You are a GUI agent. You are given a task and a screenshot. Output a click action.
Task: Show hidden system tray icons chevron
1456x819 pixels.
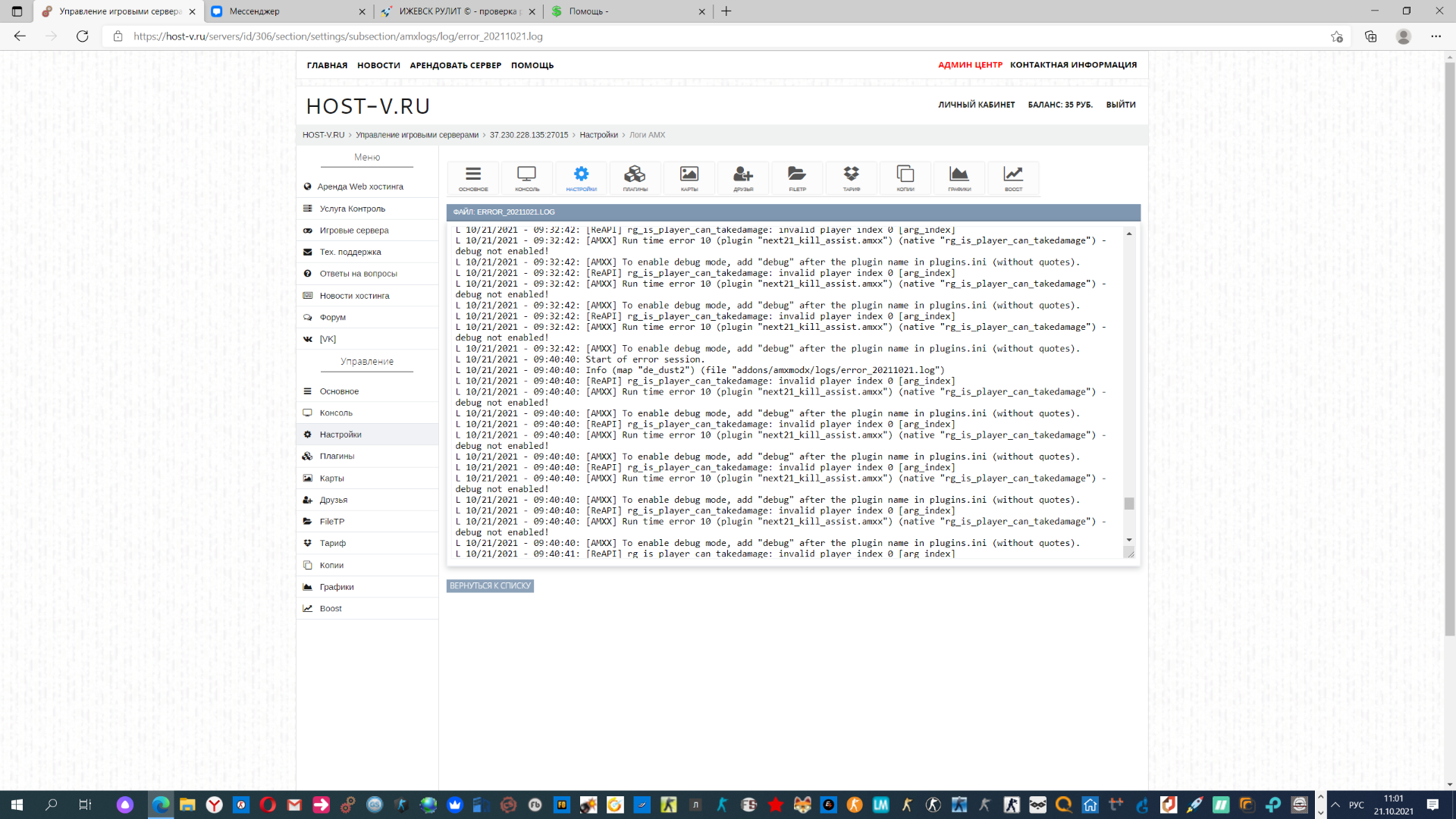pyautogui.click(x=1335, y=805)
